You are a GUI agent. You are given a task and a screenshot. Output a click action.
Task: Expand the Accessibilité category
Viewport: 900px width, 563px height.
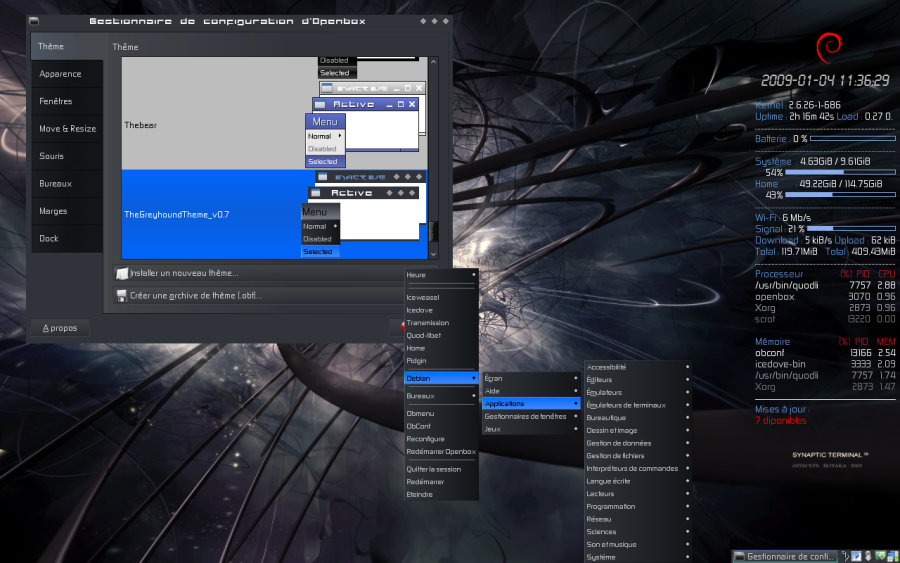coord(638,367)
